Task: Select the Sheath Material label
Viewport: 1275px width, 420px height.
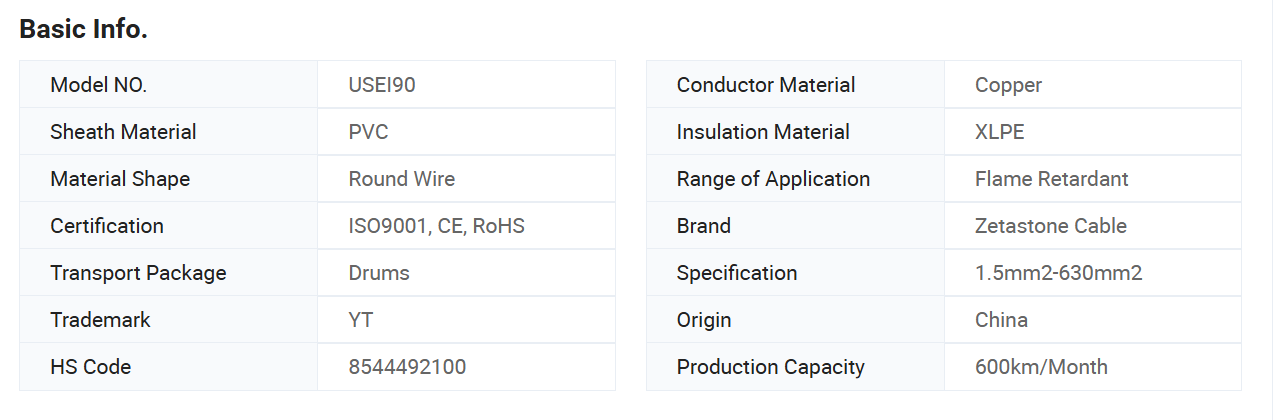Action: pyautogui.click(x=123, y=132)
